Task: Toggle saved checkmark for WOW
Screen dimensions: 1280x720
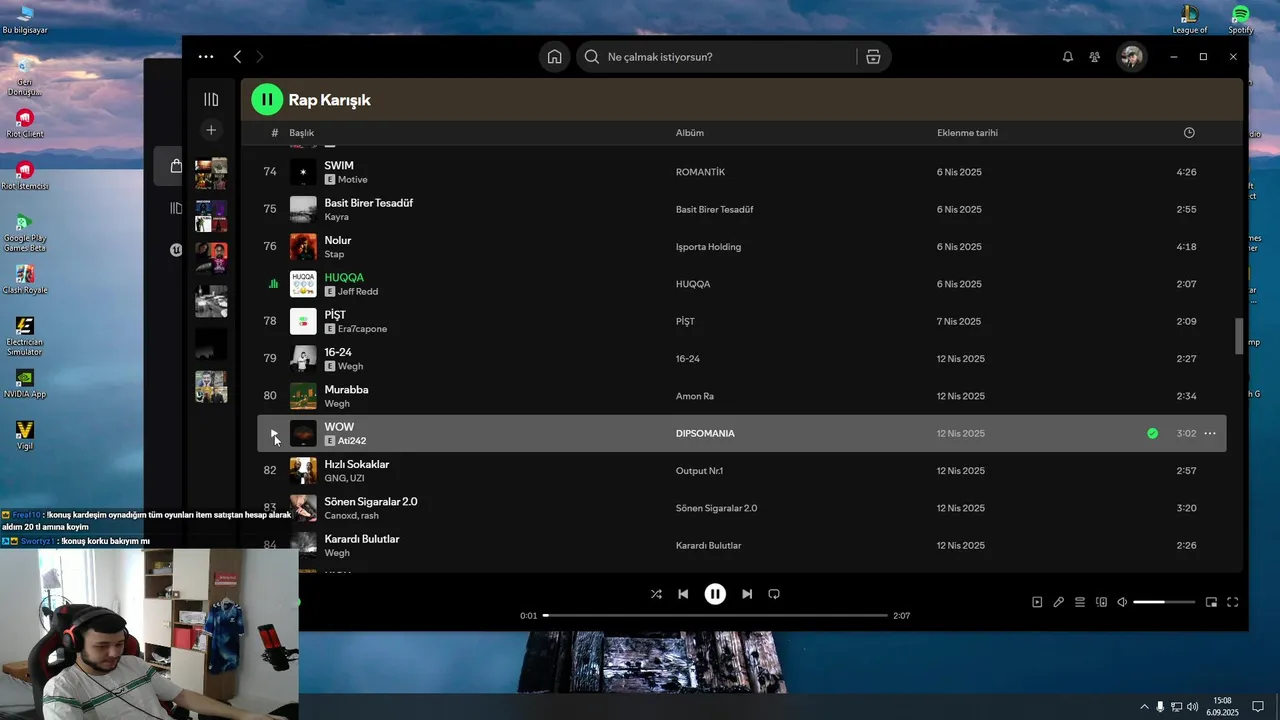Action: [x=1152, y=434]
